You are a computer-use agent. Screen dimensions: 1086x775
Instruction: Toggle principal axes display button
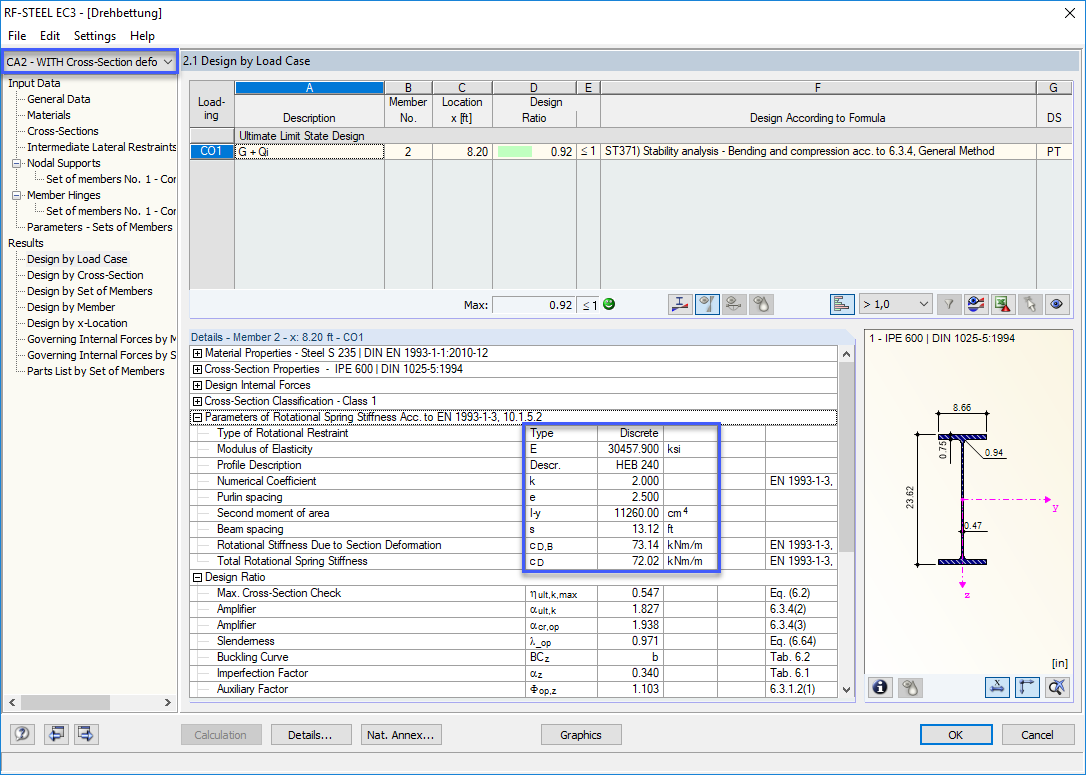click(x=1026, y=688)
